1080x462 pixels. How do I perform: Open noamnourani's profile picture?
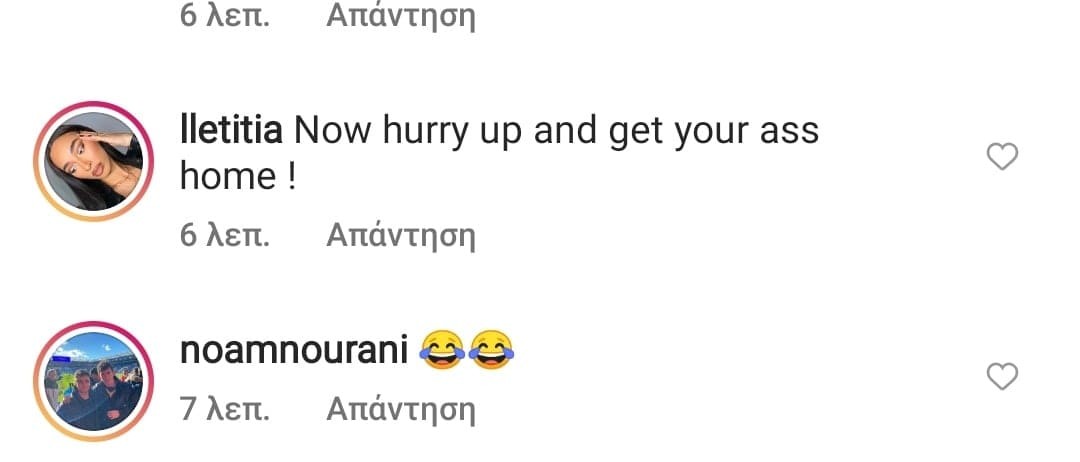point(94,381)
